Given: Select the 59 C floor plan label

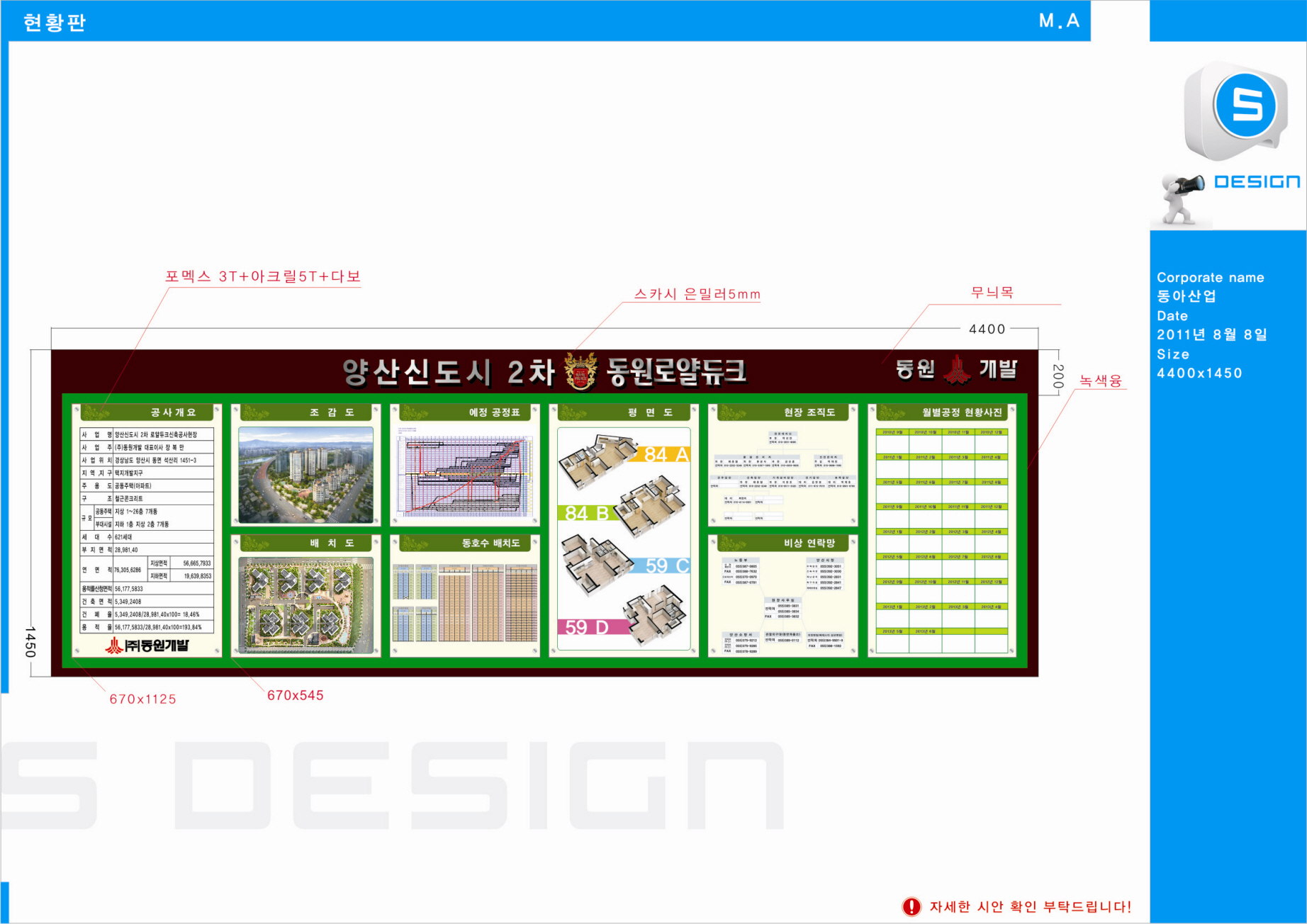Looking at the screenshot, I should pos(666,565).
